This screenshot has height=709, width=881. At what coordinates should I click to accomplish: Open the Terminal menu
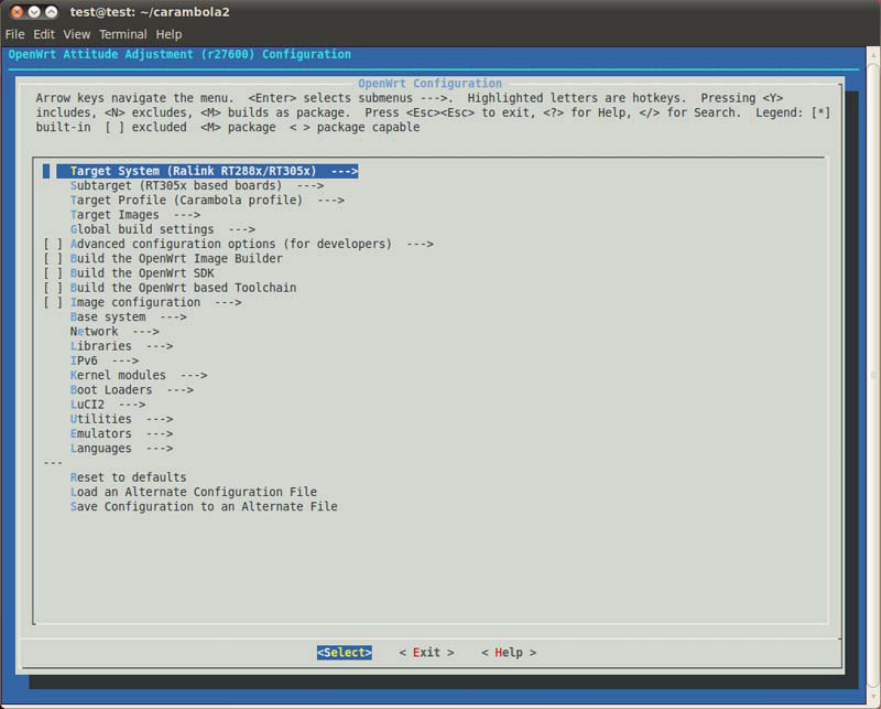pyautogui.click(x=123, y=34)
